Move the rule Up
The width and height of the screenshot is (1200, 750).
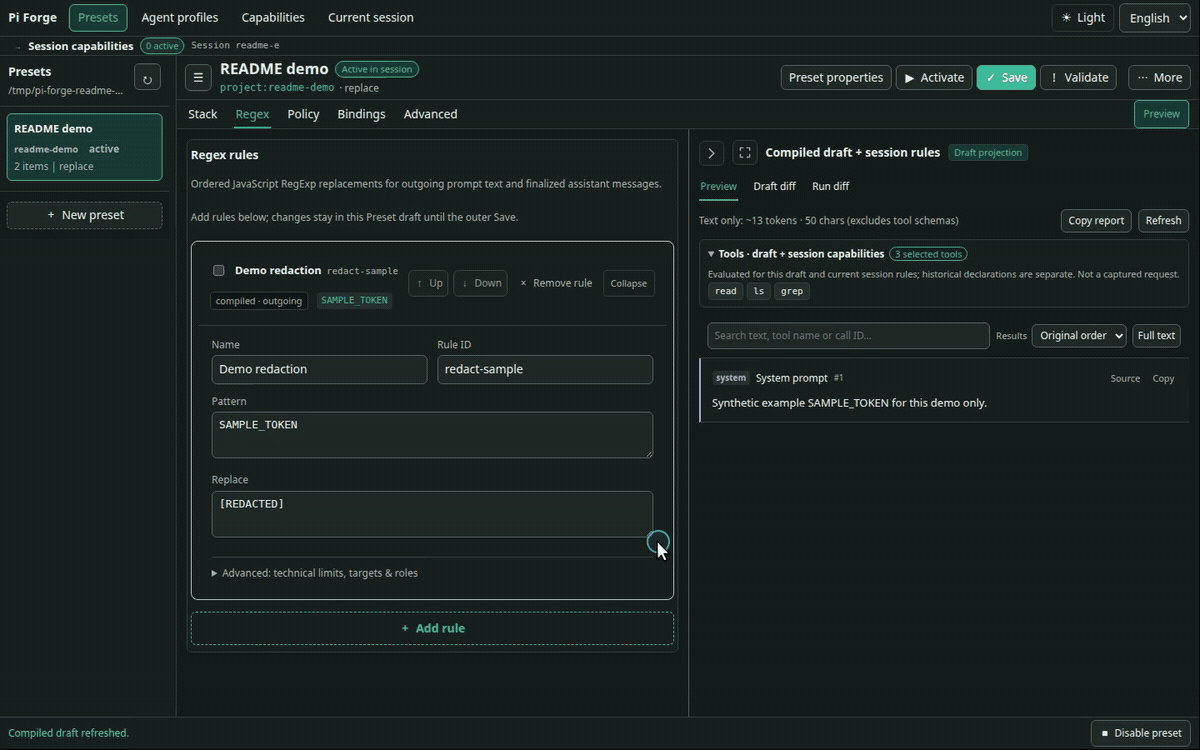(429, 283)
